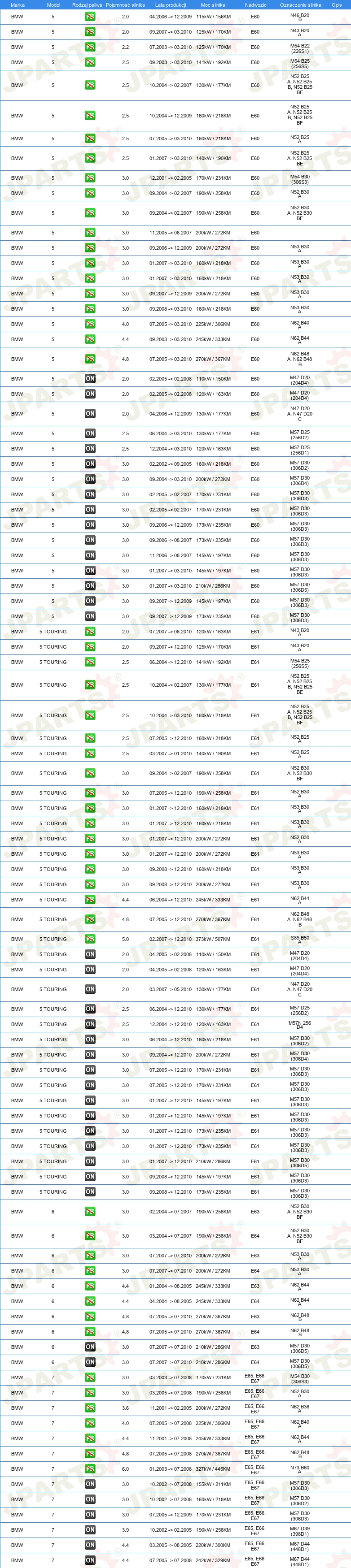Click the Oznaczenie silnika column header
The height and width of the screenshot is (1568, 351).
[x=300, y=5]
